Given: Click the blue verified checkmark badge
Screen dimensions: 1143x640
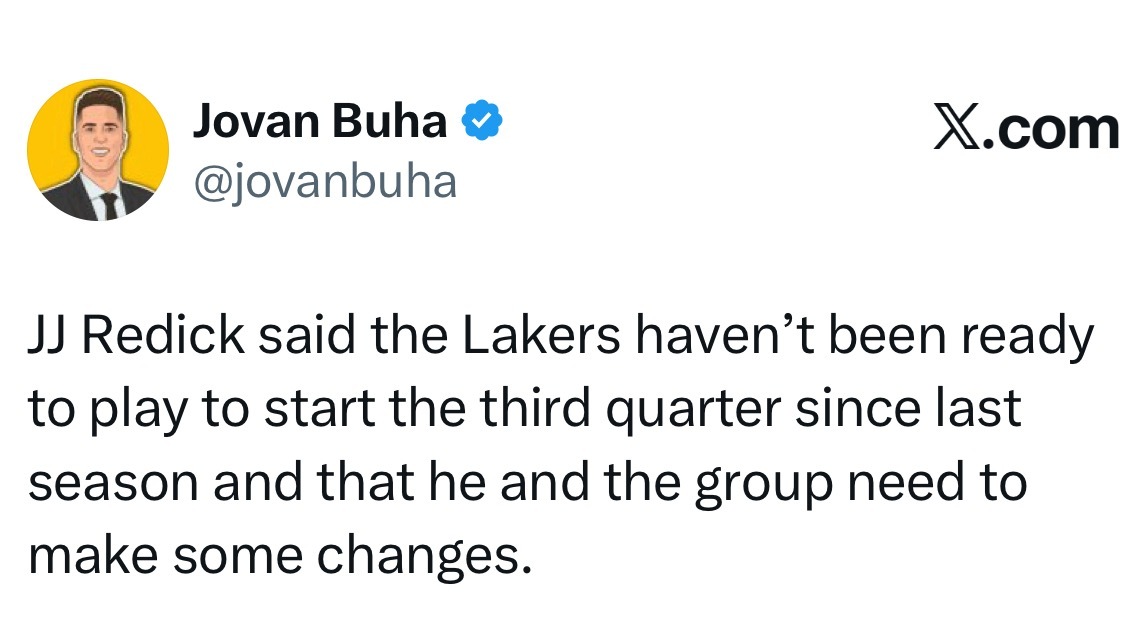Looking at the screenshot, I should [x=481, y=122].
